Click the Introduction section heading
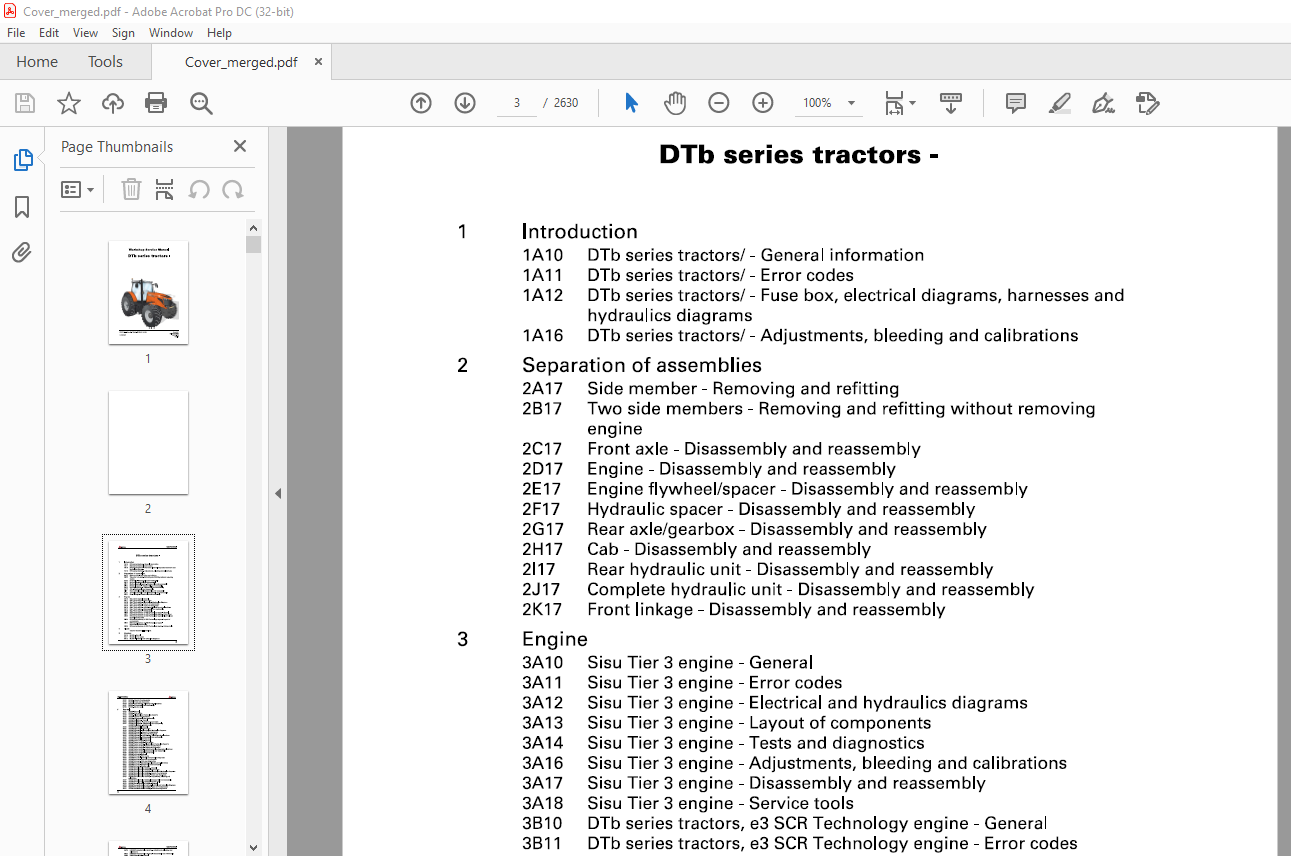 pos(579,232)
